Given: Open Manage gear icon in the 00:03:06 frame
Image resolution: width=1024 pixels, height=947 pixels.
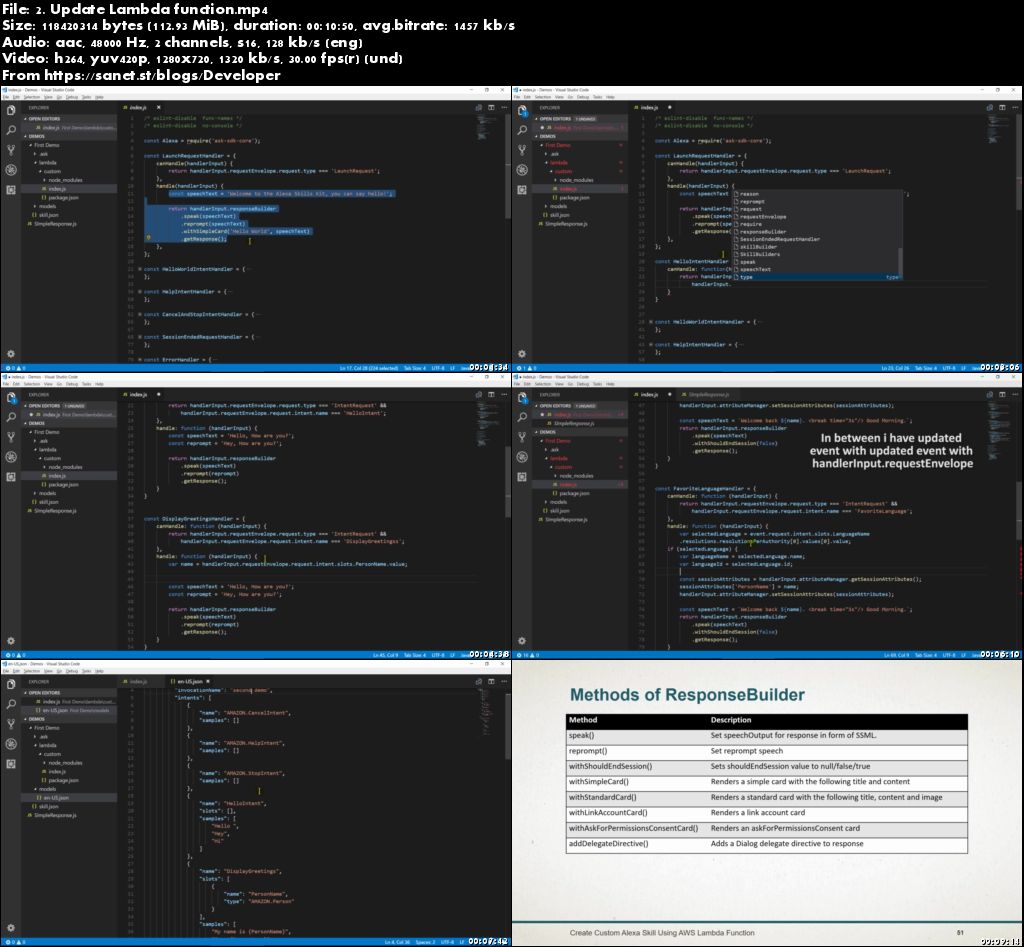Looking at the screenshot, I should pos(522,353).
